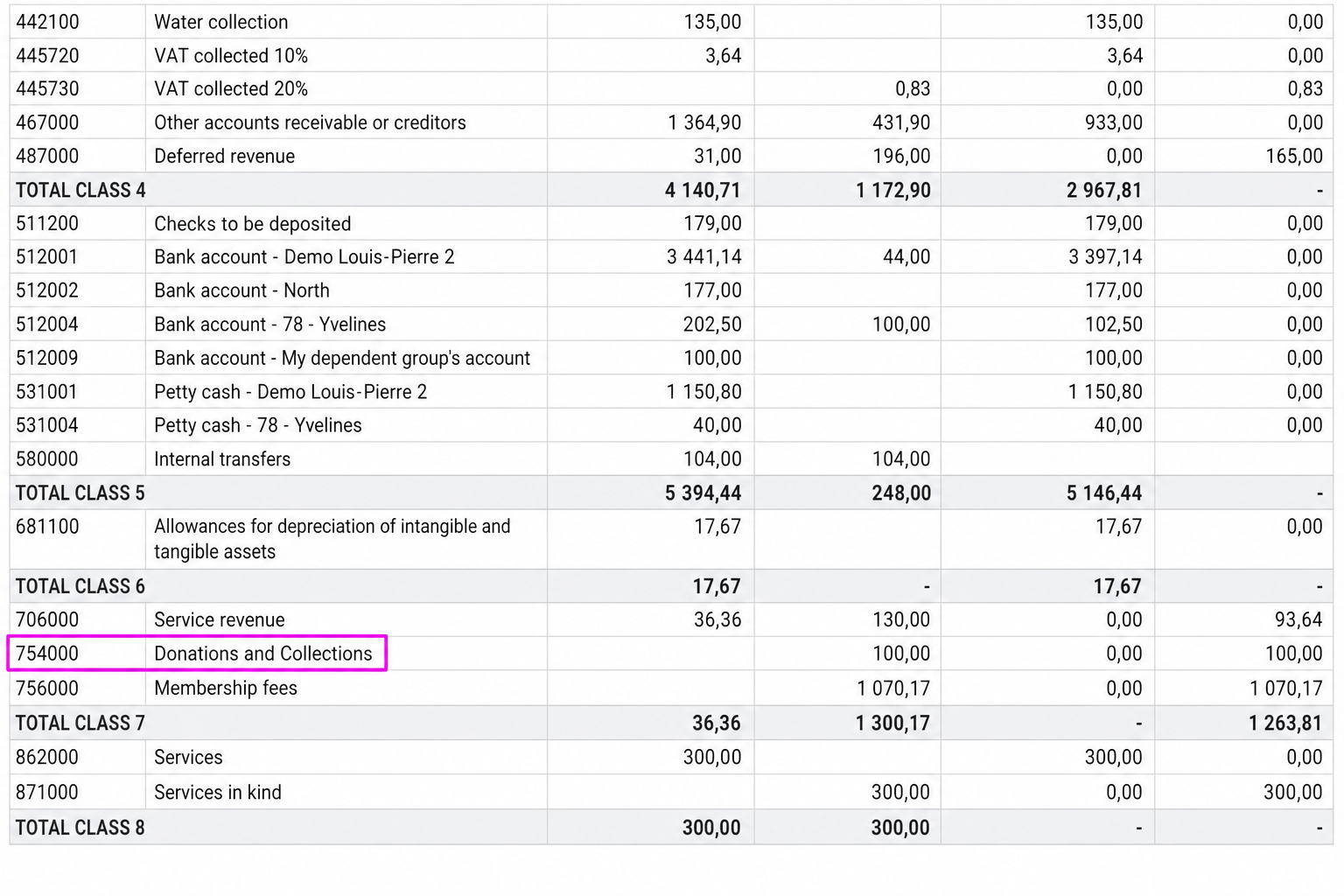Select "Bank account - North" account name
This screenshot has height=896, width=1344.
click(242, 290)
